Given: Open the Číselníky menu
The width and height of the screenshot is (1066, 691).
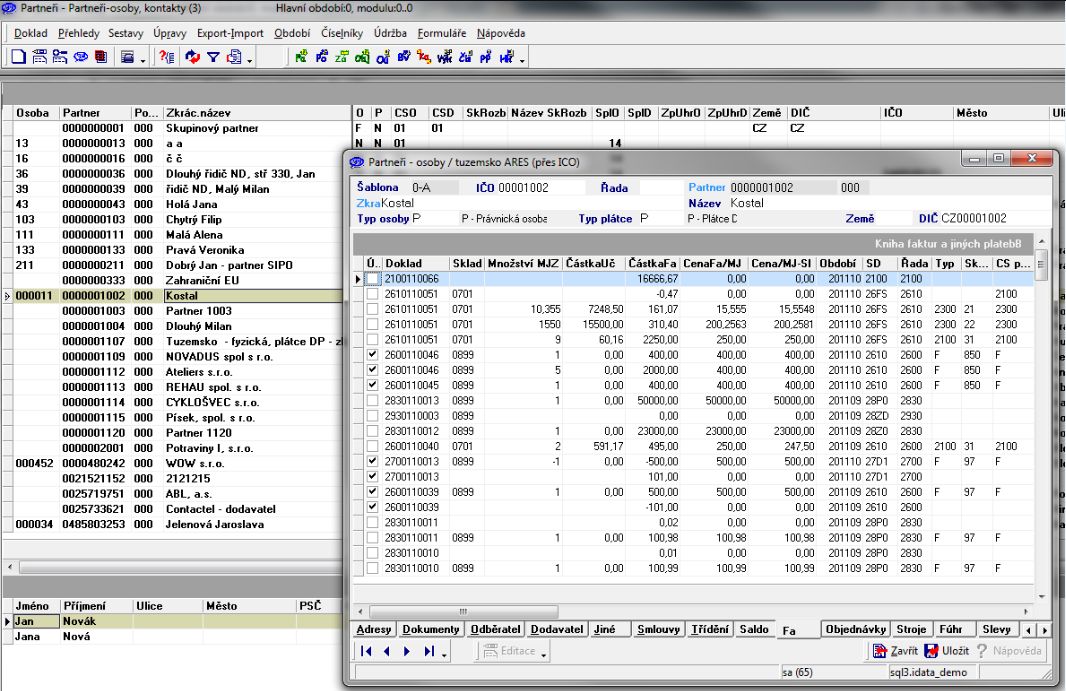Looking at the screenshot, I should tap(343, 33).
